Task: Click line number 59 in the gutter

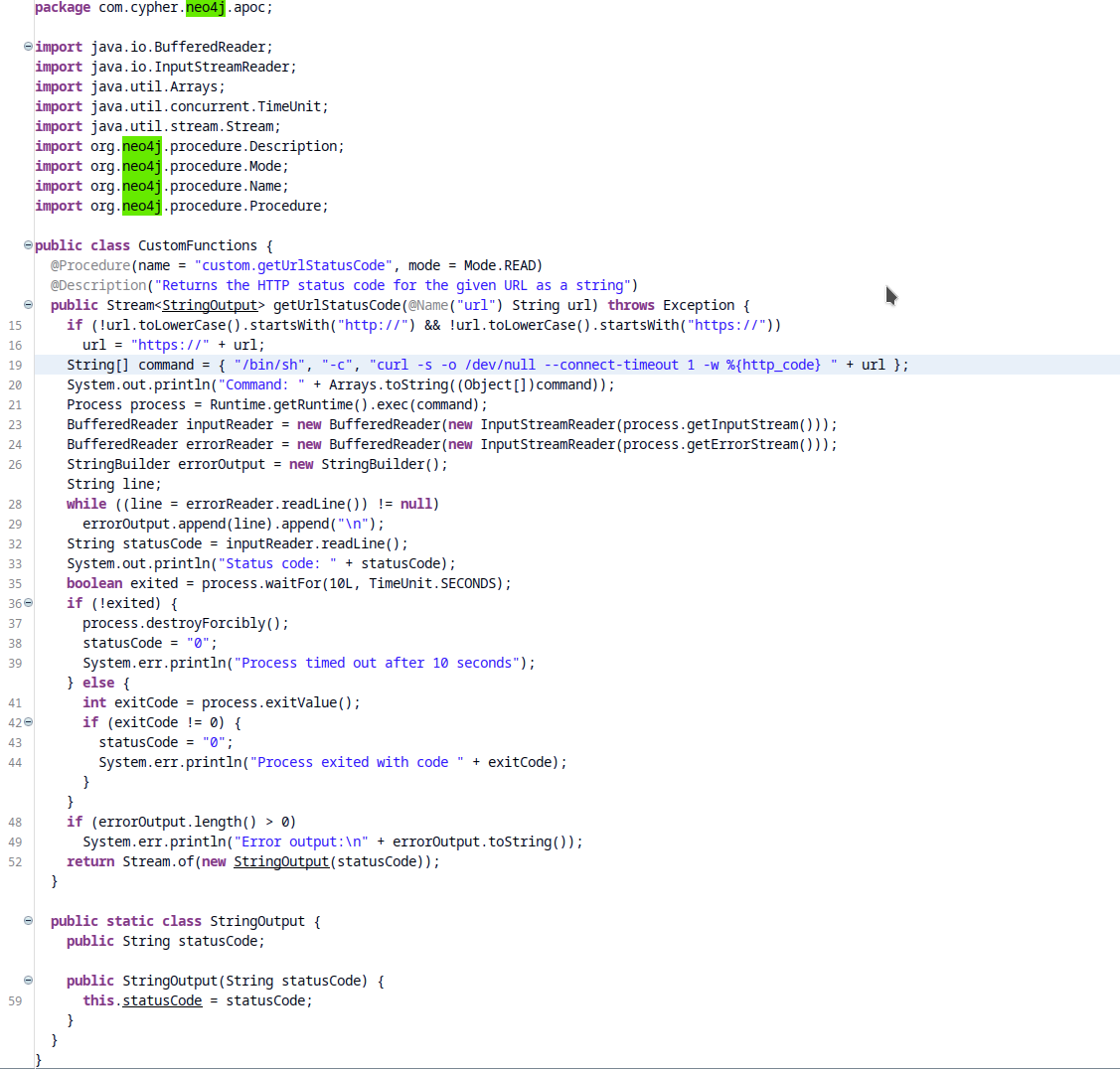Action: [x=15, y=1000]
